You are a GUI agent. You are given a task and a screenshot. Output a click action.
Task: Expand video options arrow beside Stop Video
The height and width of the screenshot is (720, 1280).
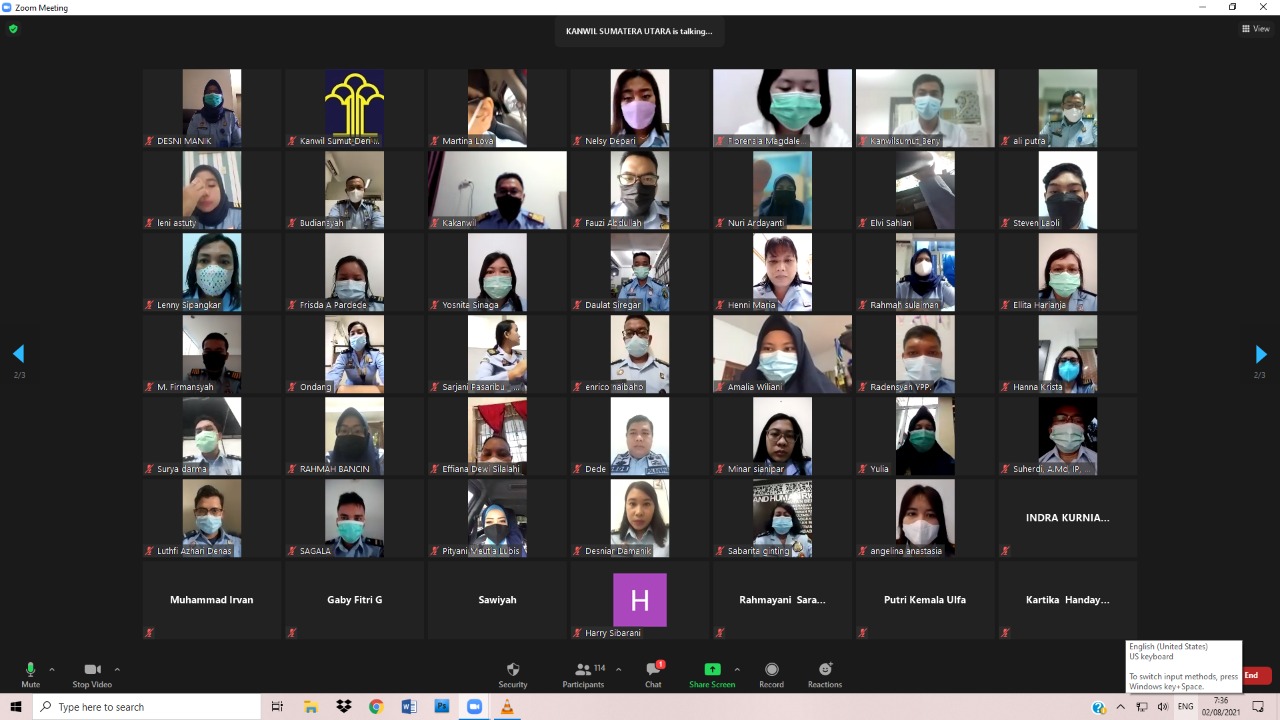117,669
